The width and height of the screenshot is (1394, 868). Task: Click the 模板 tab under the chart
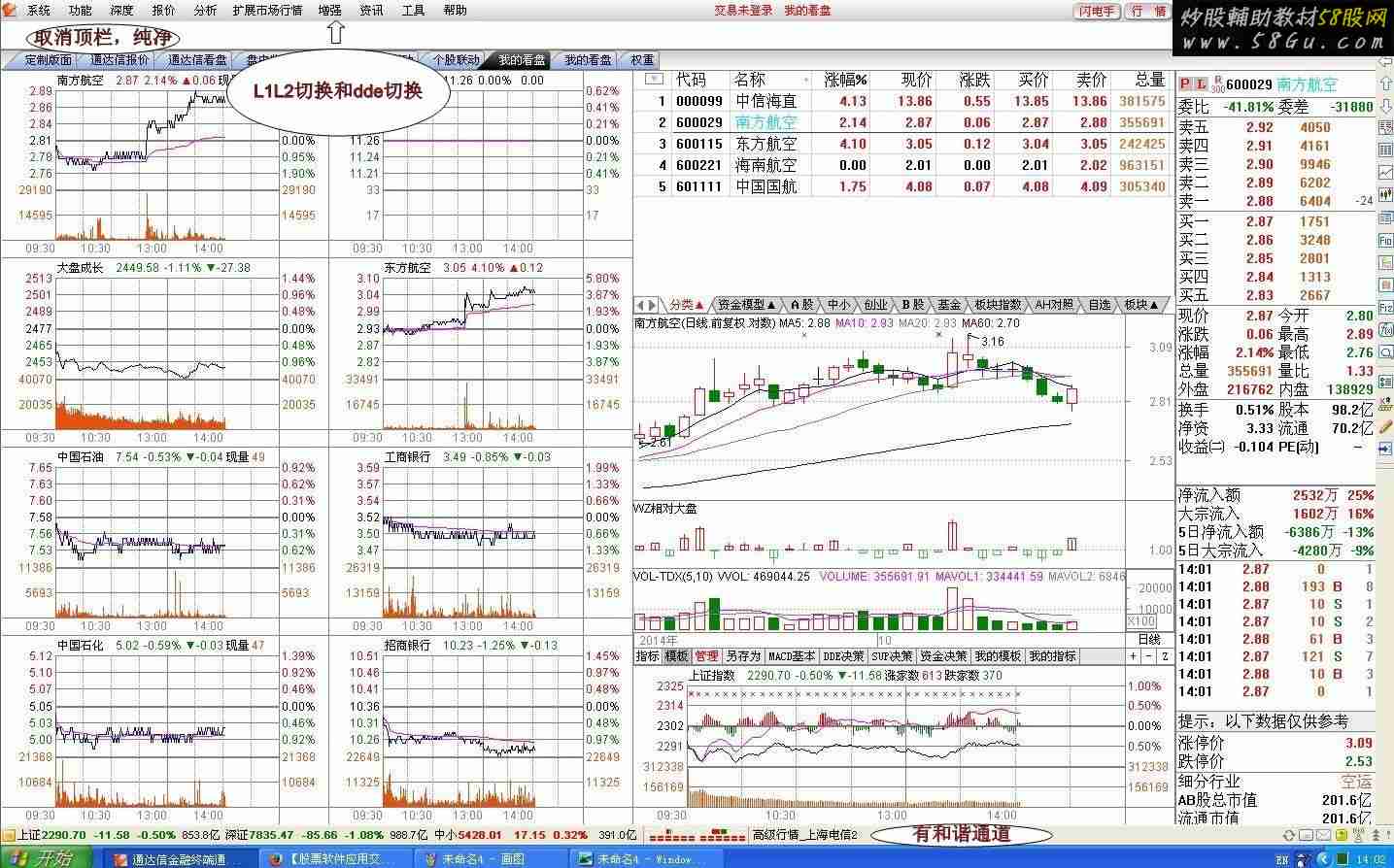pyautogui.click(x=676, y=656)
